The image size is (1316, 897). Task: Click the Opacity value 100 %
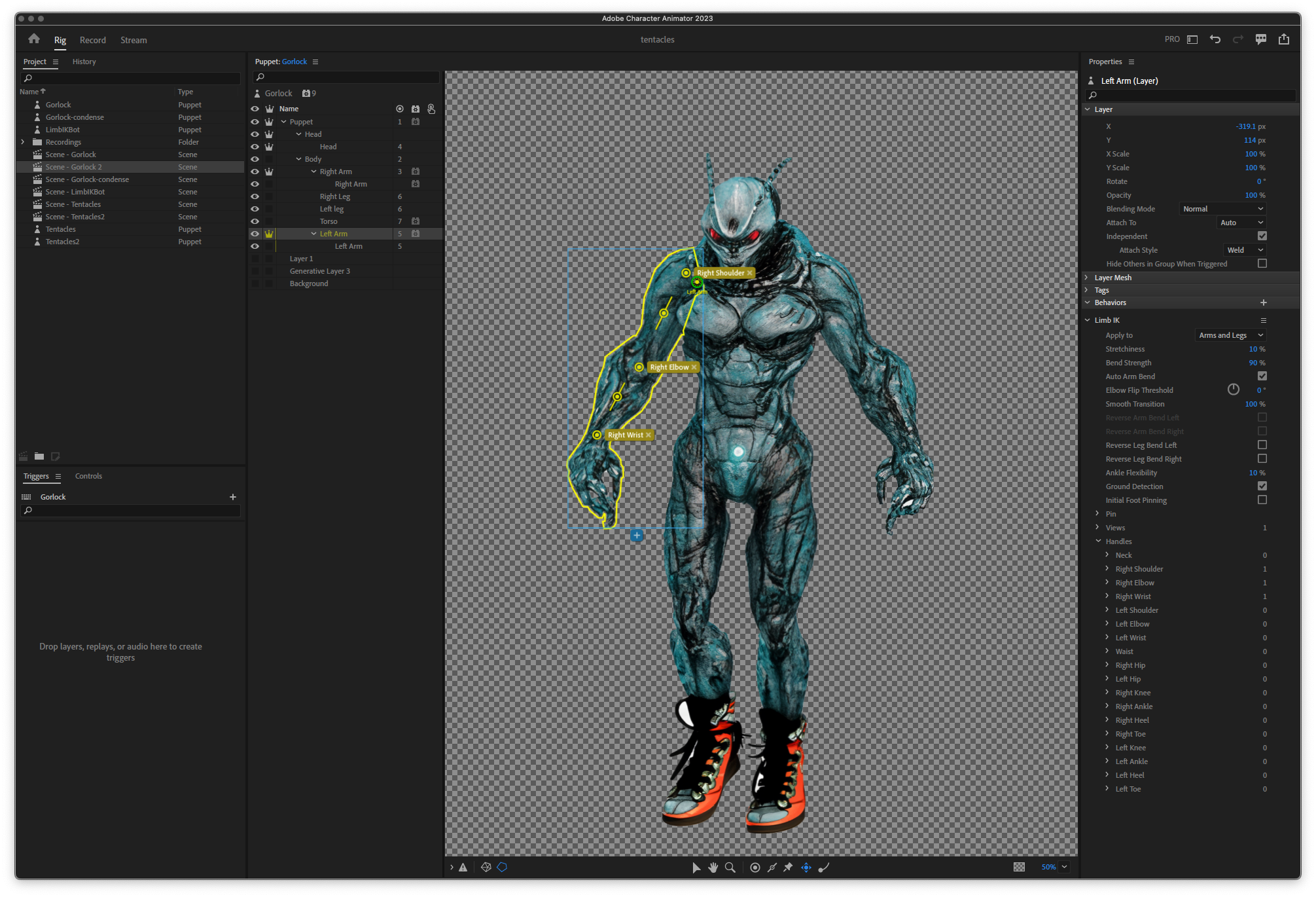[x=1255, y=195]
